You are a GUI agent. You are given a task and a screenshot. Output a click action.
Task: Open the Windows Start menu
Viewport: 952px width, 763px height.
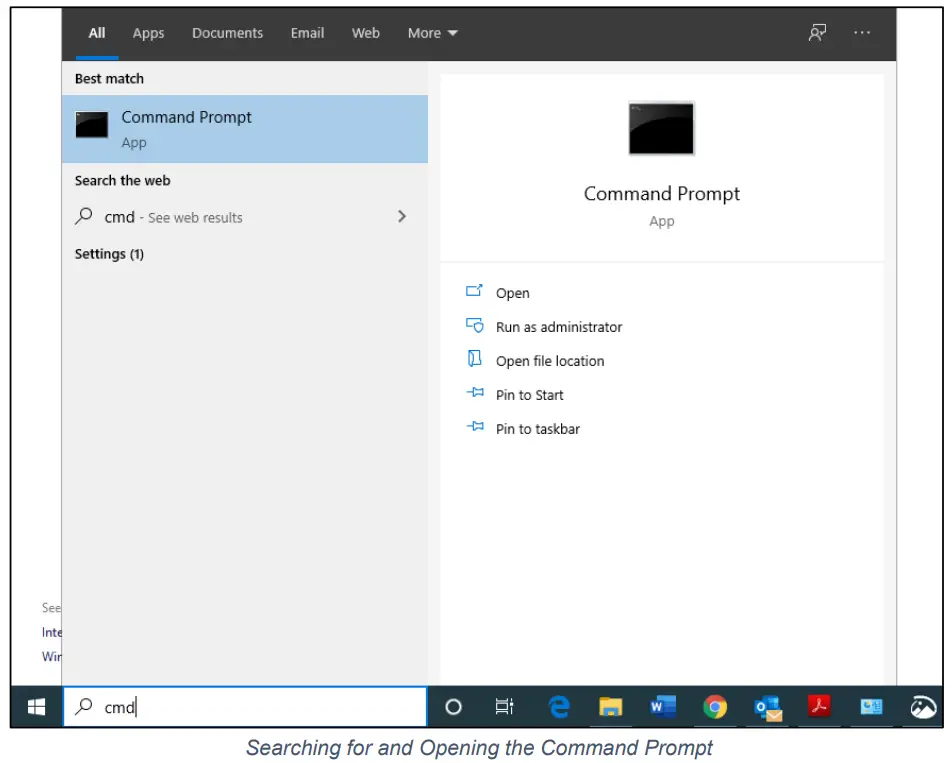click(36, 707)
